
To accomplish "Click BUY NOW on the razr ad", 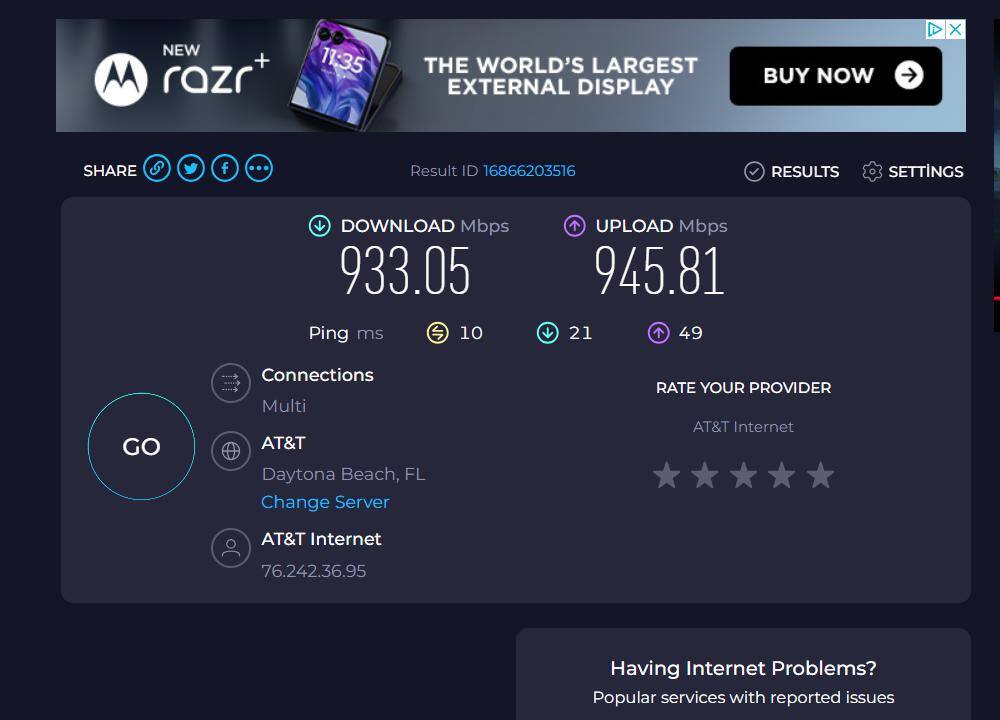I will [835, 76].
